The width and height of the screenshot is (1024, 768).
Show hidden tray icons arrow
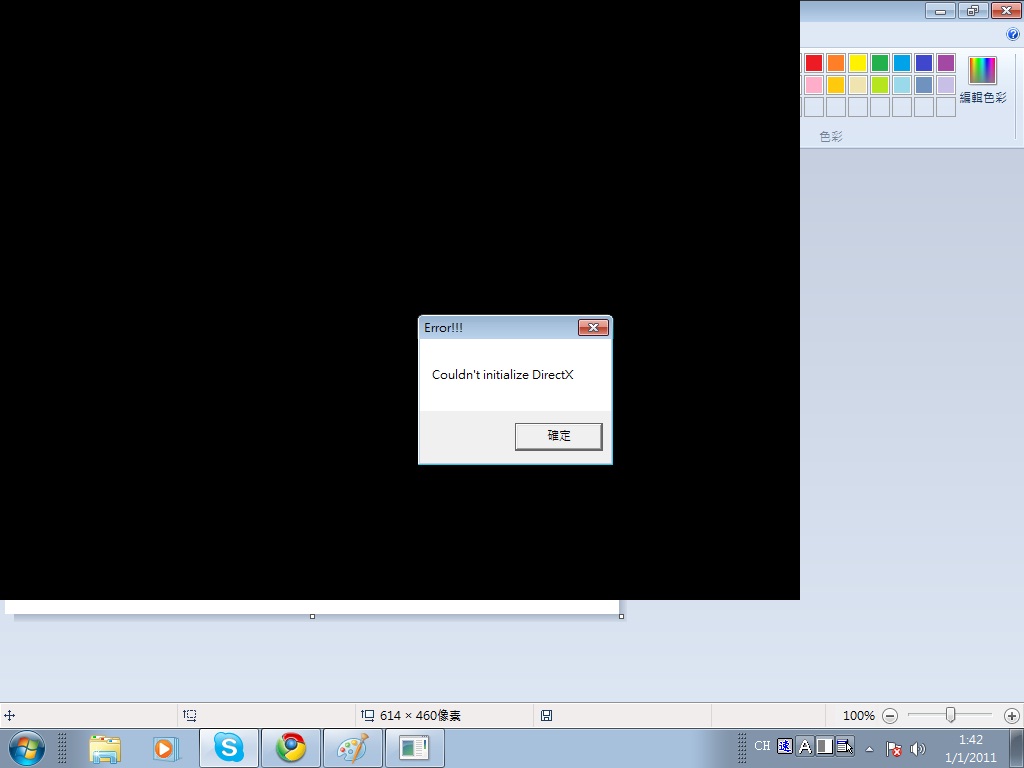click(x=869, y=749)
